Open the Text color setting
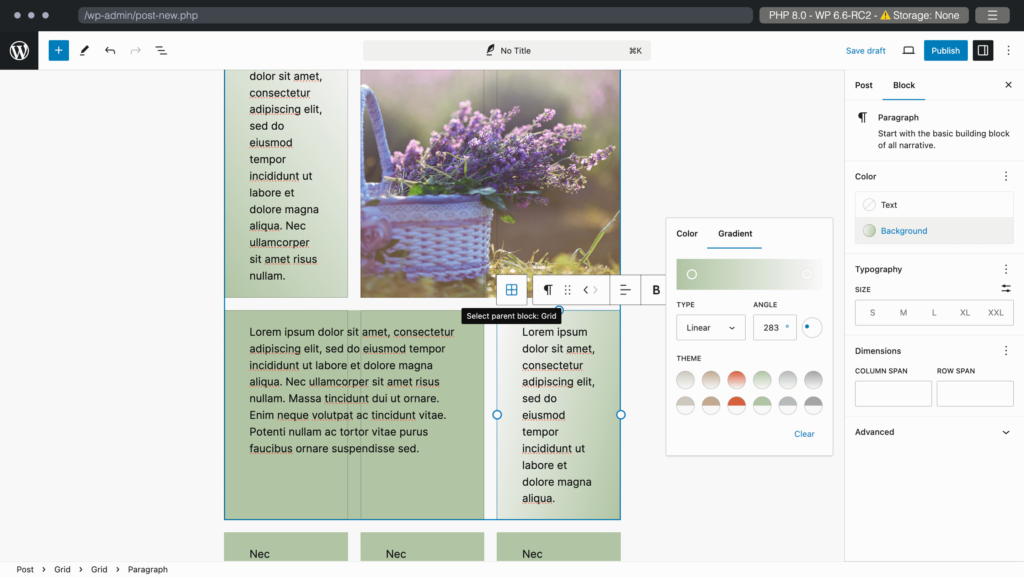This screenshot has height=577, width=1024. point(934,205)
